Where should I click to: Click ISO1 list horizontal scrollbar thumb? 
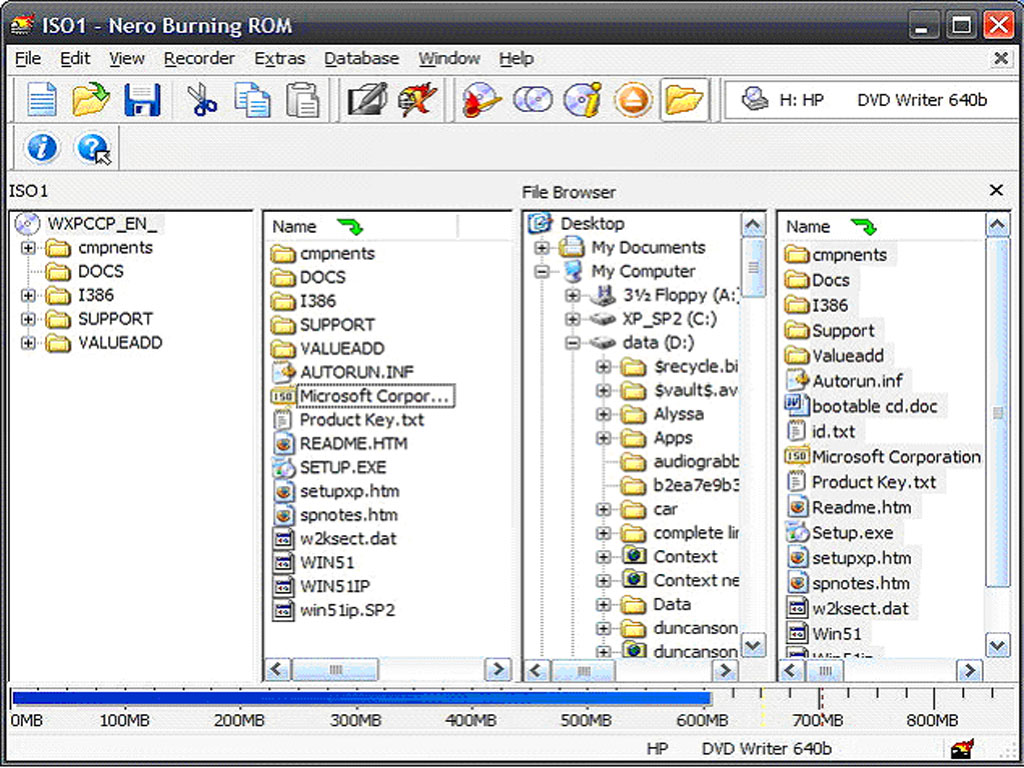coord(335,670)
